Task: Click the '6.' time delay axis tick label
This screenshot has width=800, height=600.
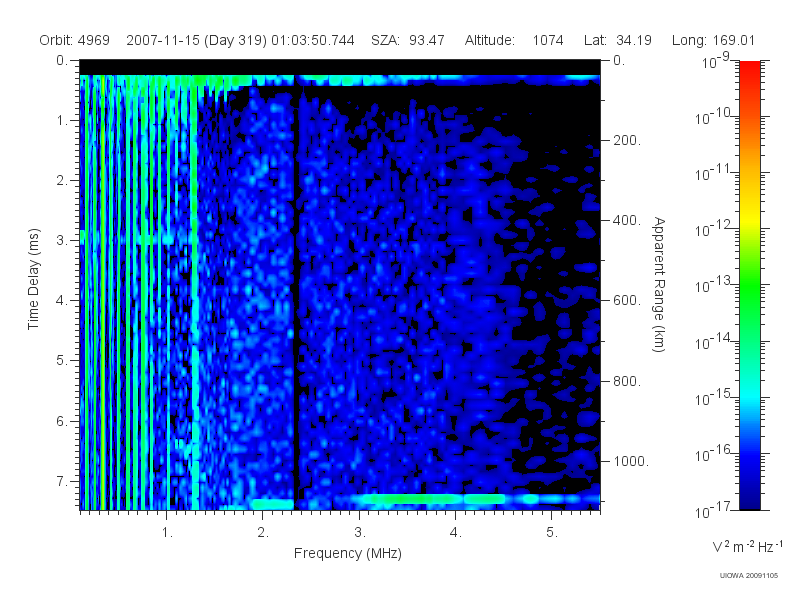Action: tap(62, 421)
